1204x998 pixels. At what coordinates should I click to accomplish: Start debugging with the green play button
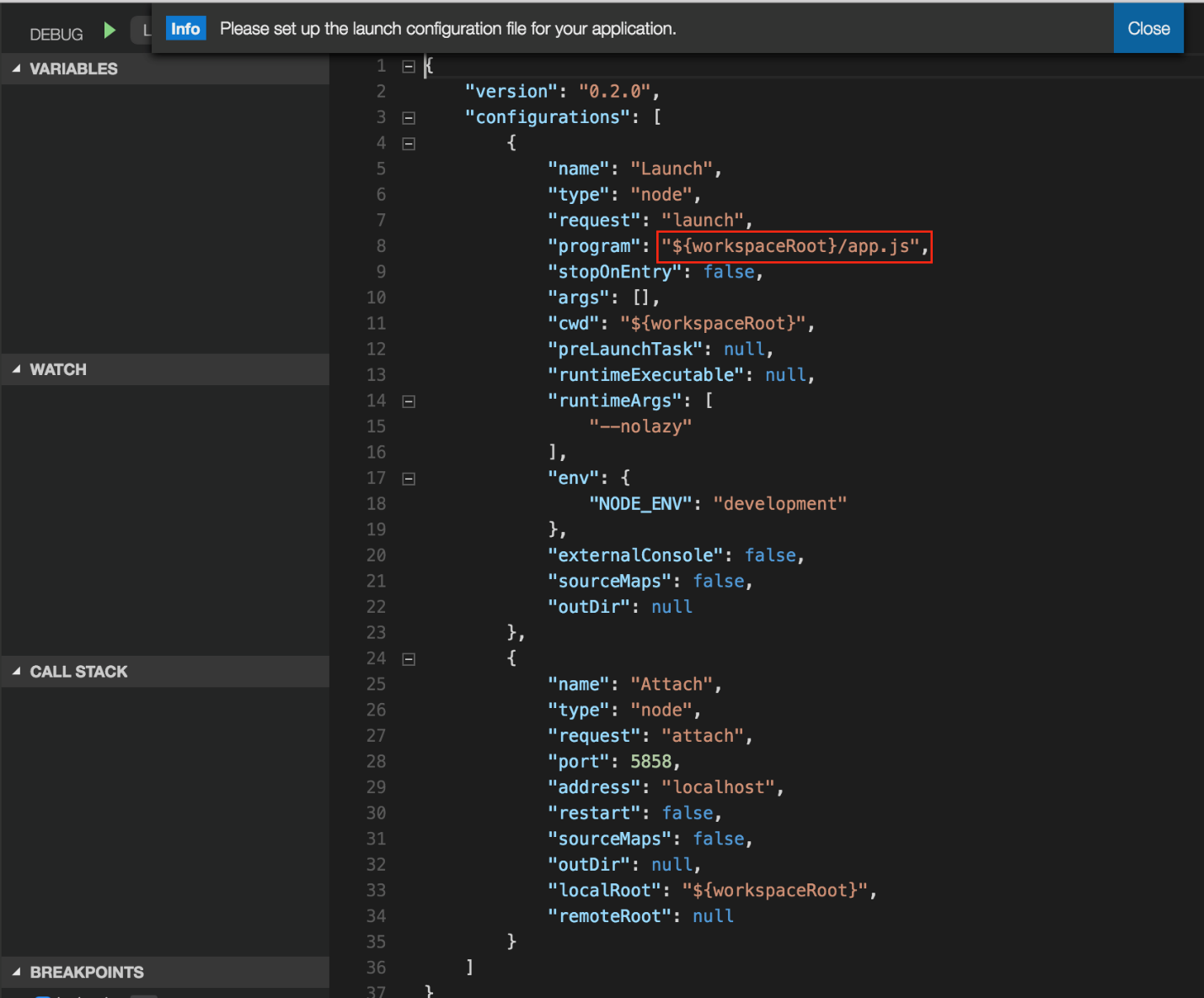click(x=110, y=31)
